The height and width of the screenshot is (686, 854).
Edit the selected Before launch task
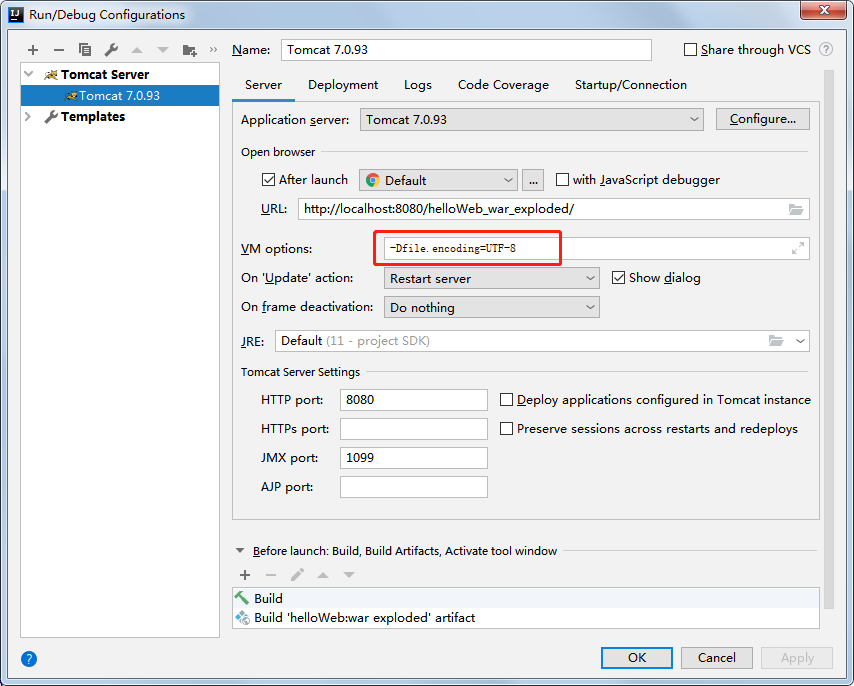(x=297, y=575)
